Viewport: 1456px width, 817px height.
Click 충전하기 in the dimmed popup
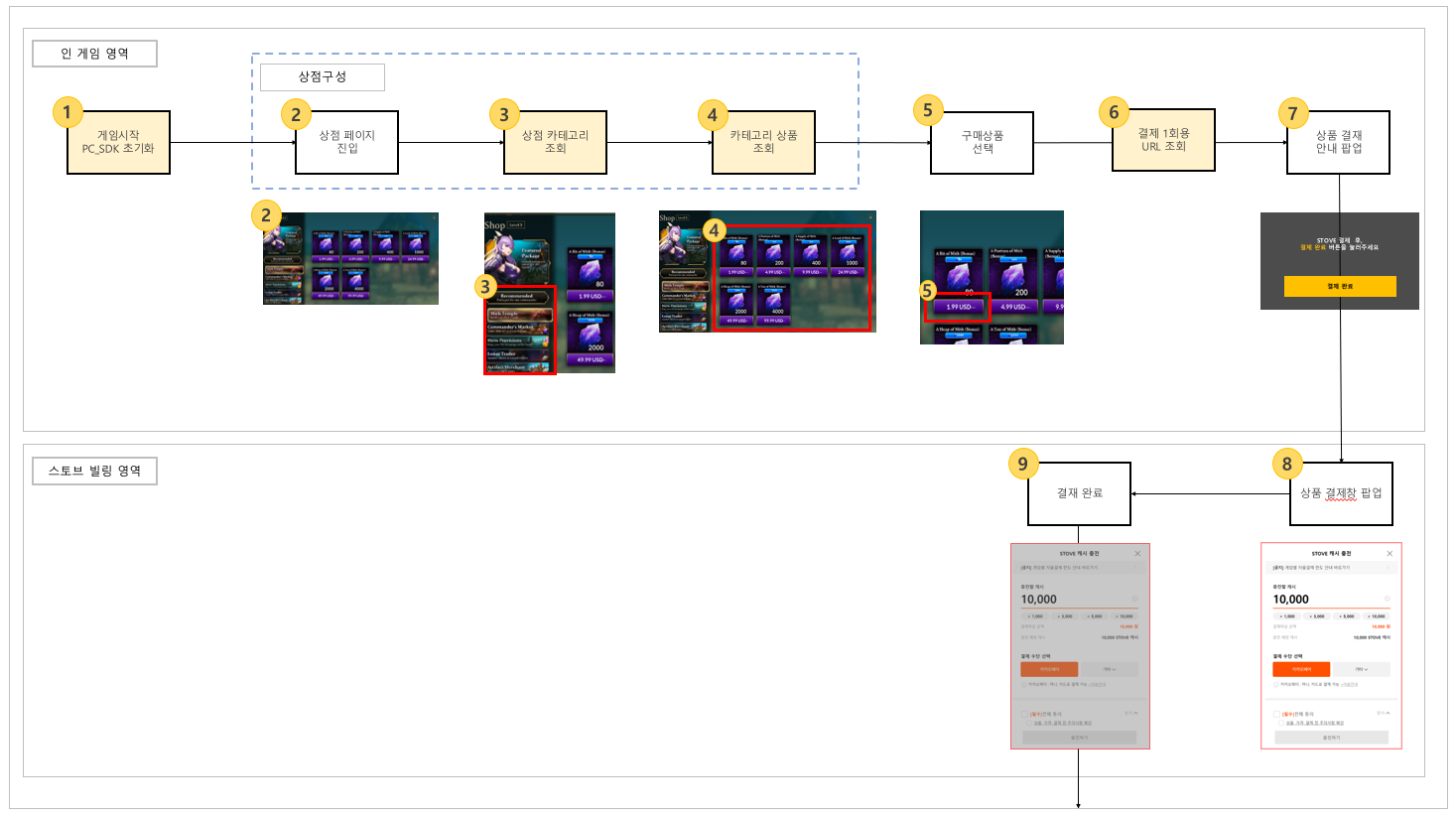(x=1080, y=738)
